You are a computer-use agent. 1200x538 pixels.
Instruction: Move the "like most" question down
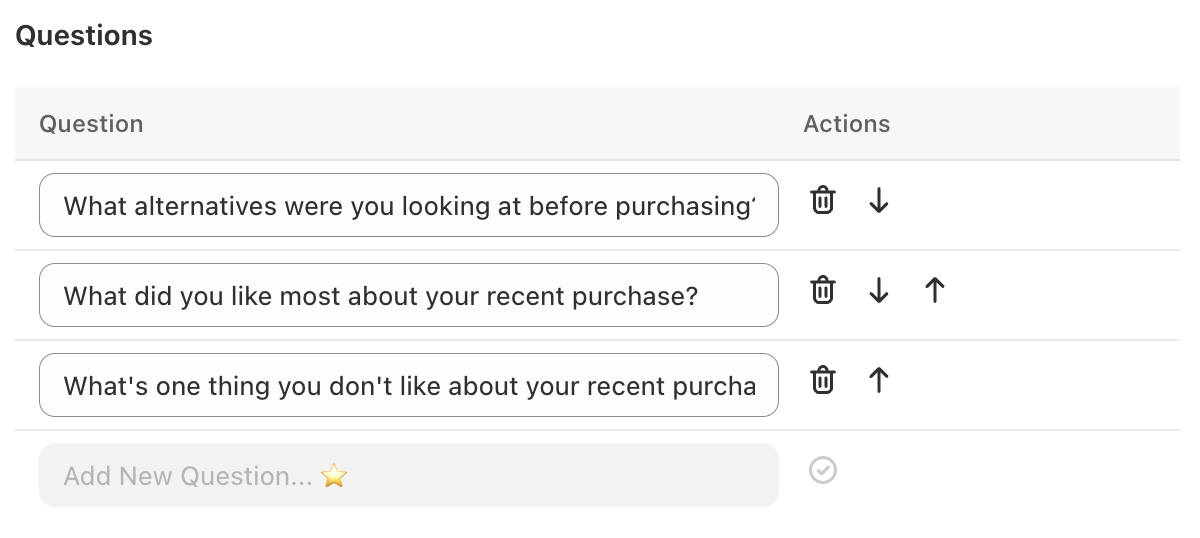(x=879, y=290)
